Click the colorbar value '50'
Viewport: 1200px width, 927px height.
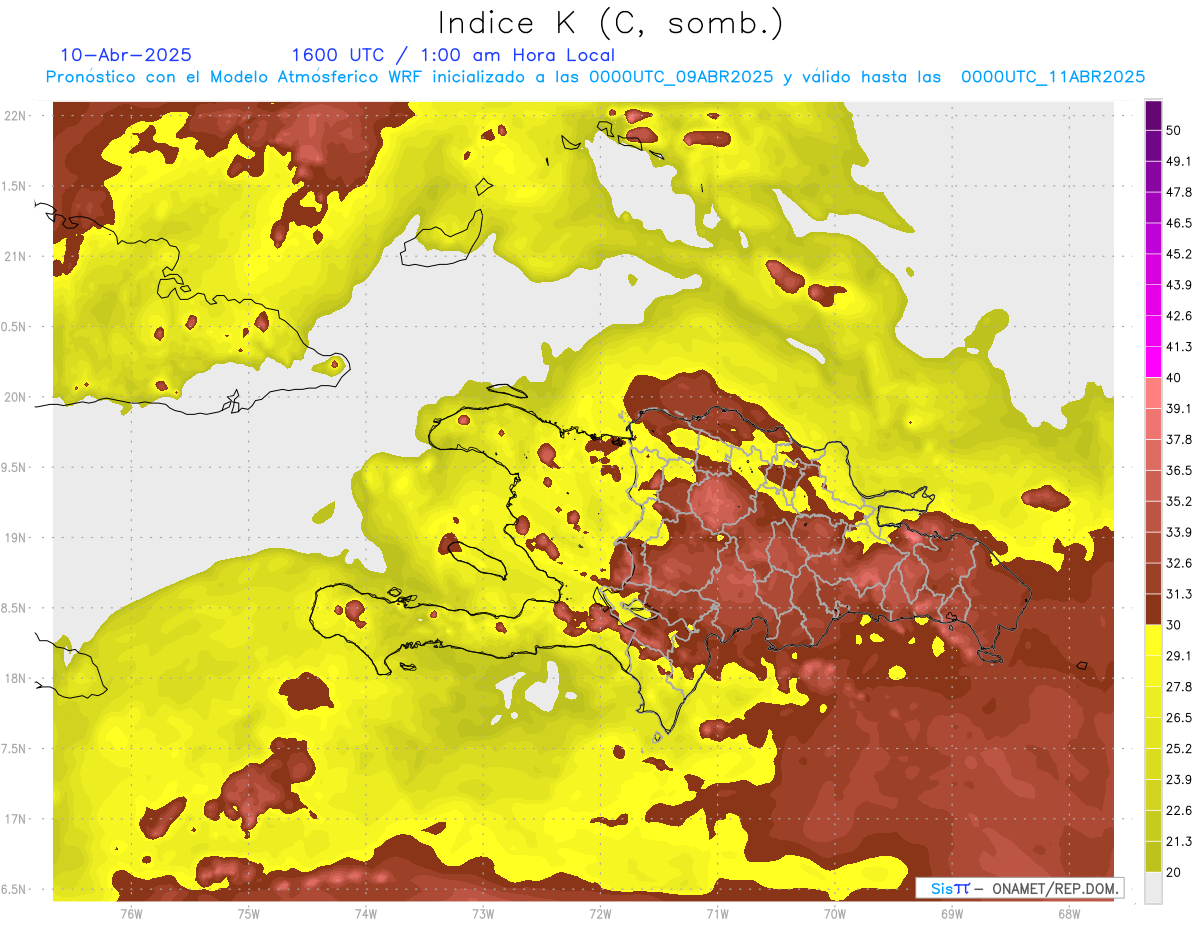point(1174,131)
